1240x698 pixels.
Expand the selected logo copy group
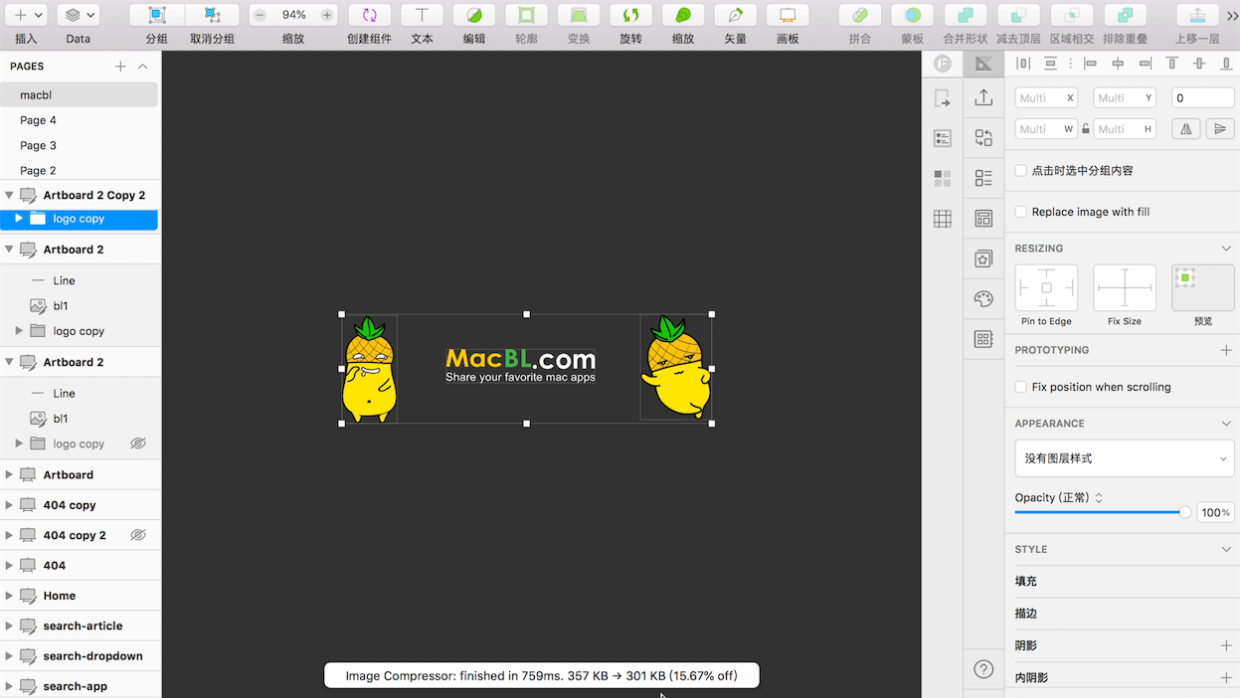pos(18,218)
